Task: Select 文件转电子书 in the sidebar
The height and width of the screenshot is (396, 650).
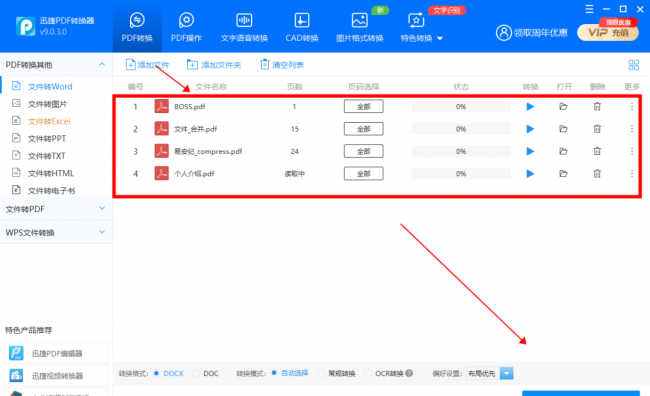Action: pos(51,191)
